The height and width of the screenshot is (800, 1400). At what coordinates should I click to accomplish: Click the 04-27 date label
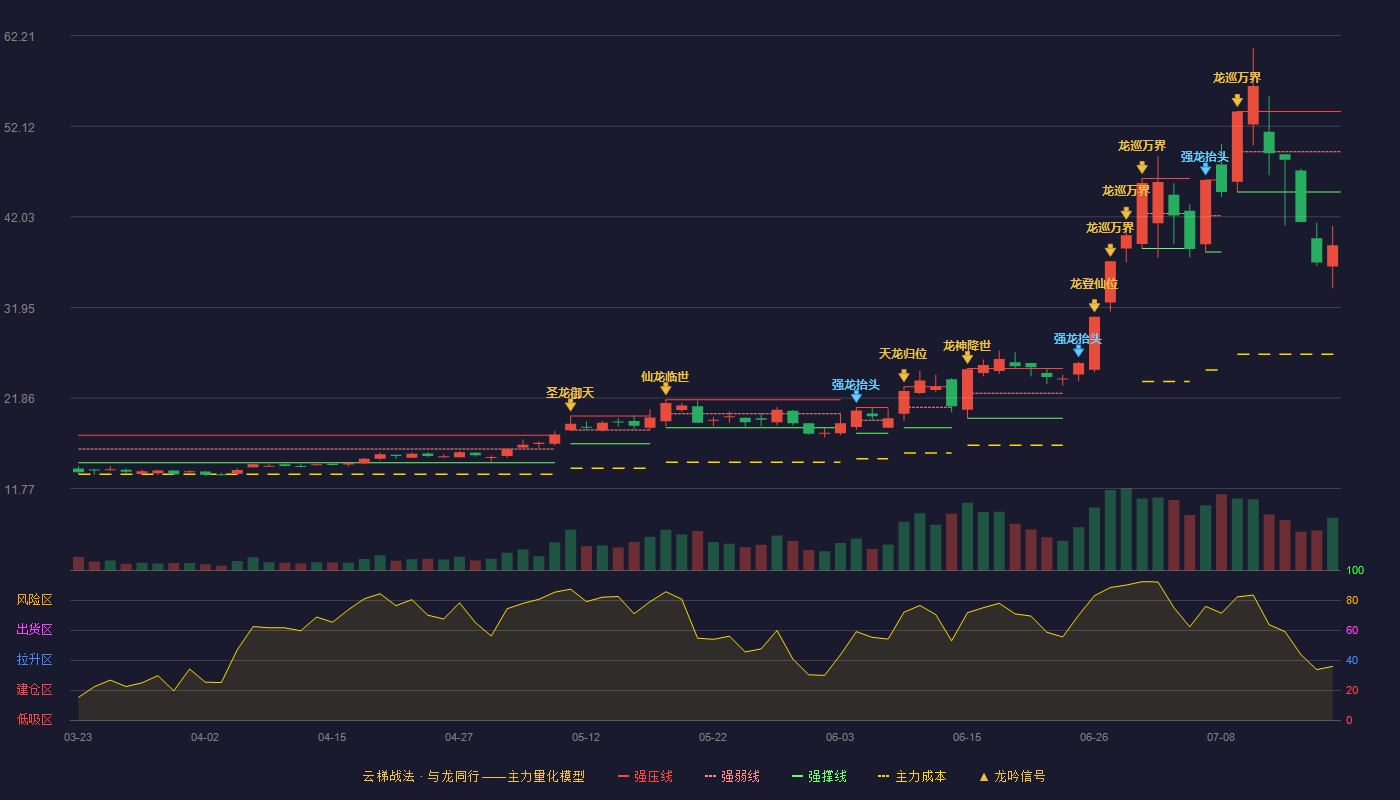459,737
